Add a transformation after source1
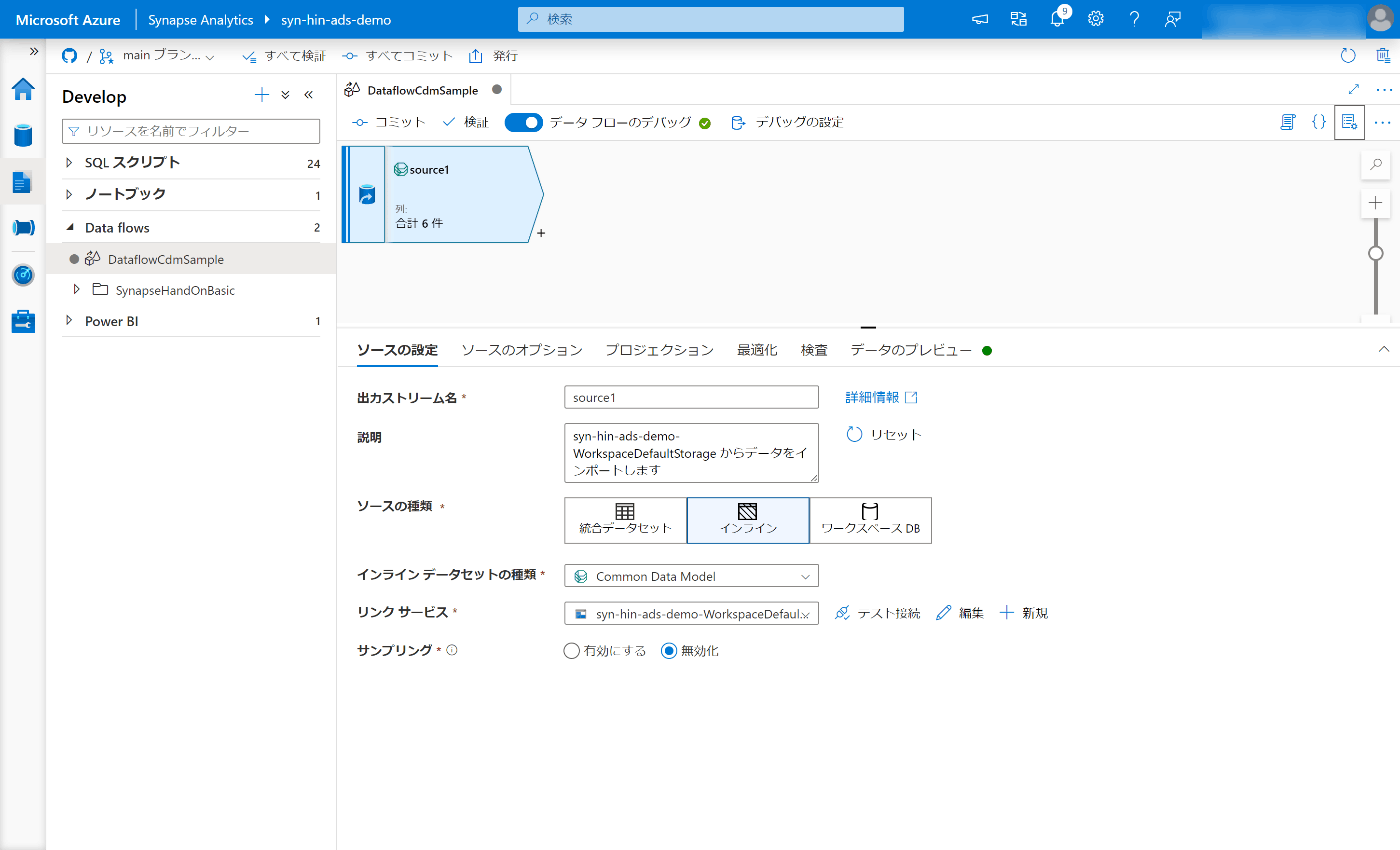This screenshot has height=850, width=1400. pos(541,233)
